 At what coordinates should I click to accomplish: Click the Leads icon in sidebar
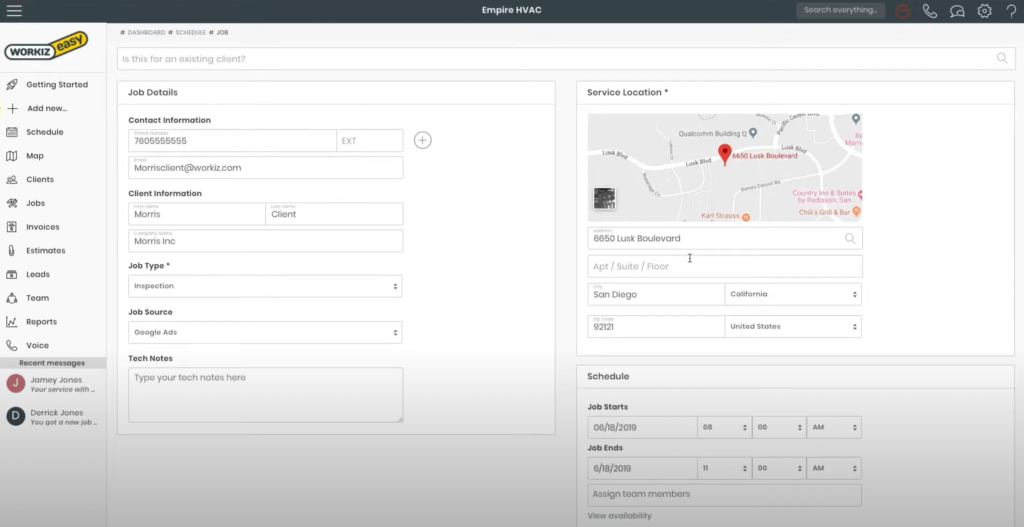[12, 274]
